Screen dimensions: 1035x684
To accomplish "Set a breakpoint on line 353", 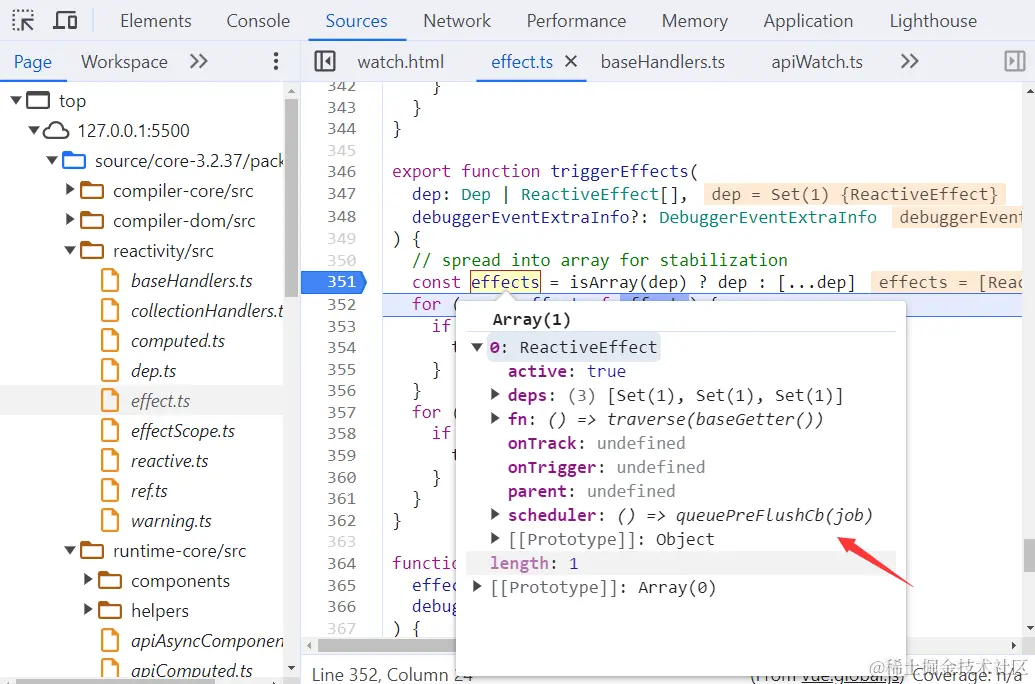I will tap(341, 326).
